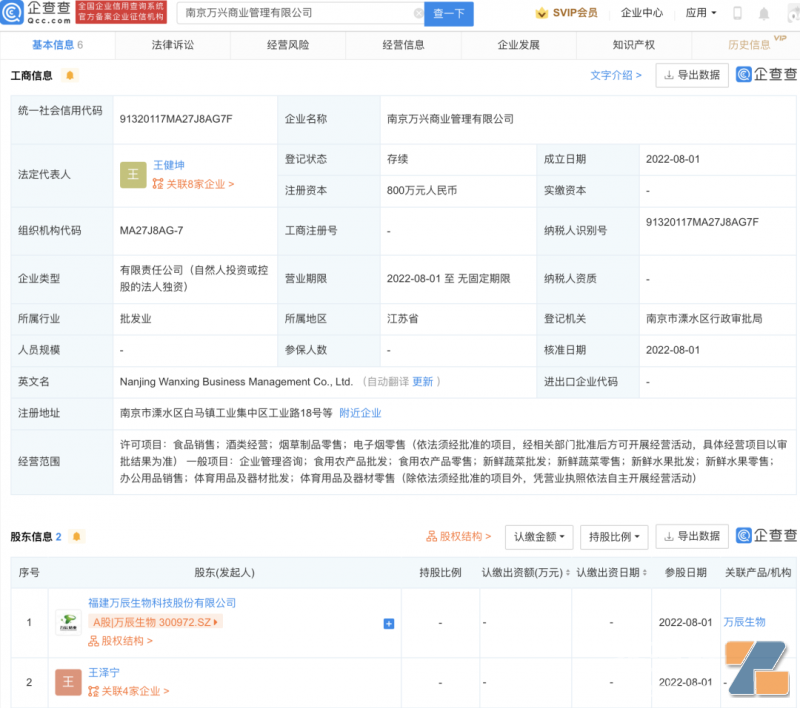This screenshot has width=800, height=708.
Task: Open the 认缴金额 dropdown
Action: click(x=541, y=536)
